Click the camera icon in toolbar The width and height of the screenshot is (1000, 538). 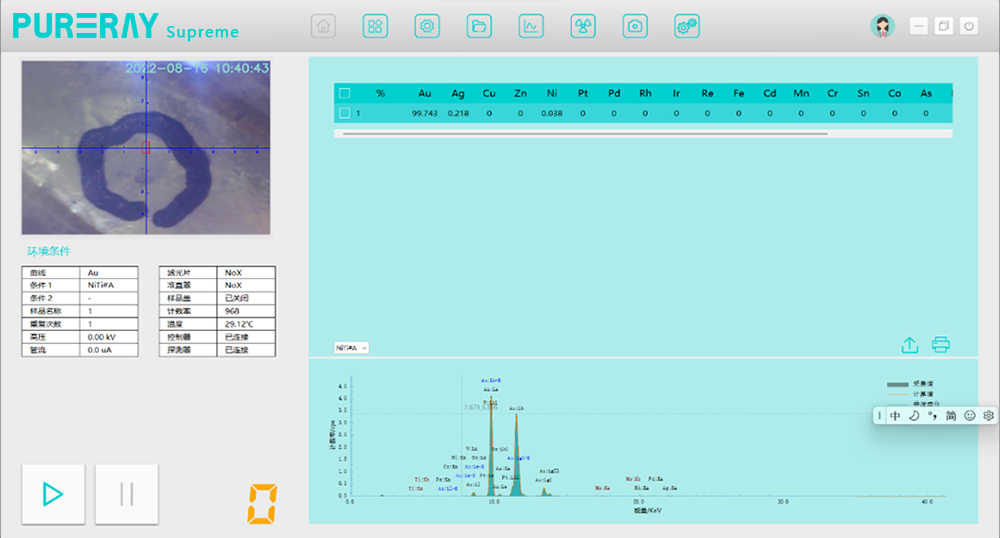[635, 27]
